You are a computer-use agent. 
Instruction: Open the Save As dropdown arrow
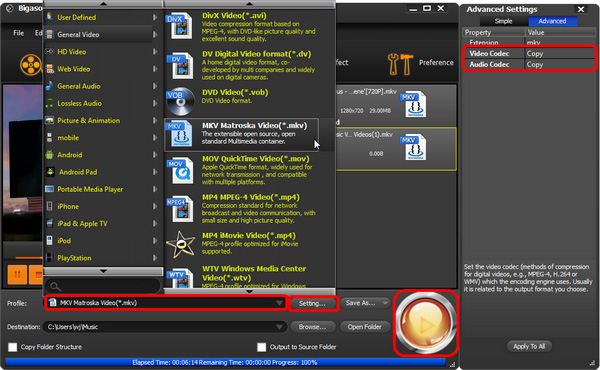click(x=385, y=303)
